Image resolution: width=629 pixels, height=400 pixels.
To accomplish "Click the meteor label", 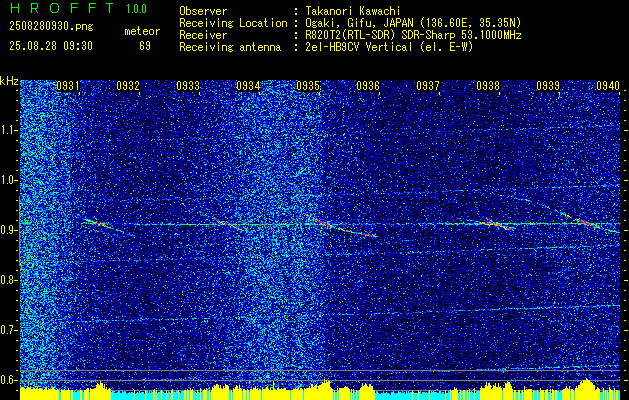I will [142, 32].
